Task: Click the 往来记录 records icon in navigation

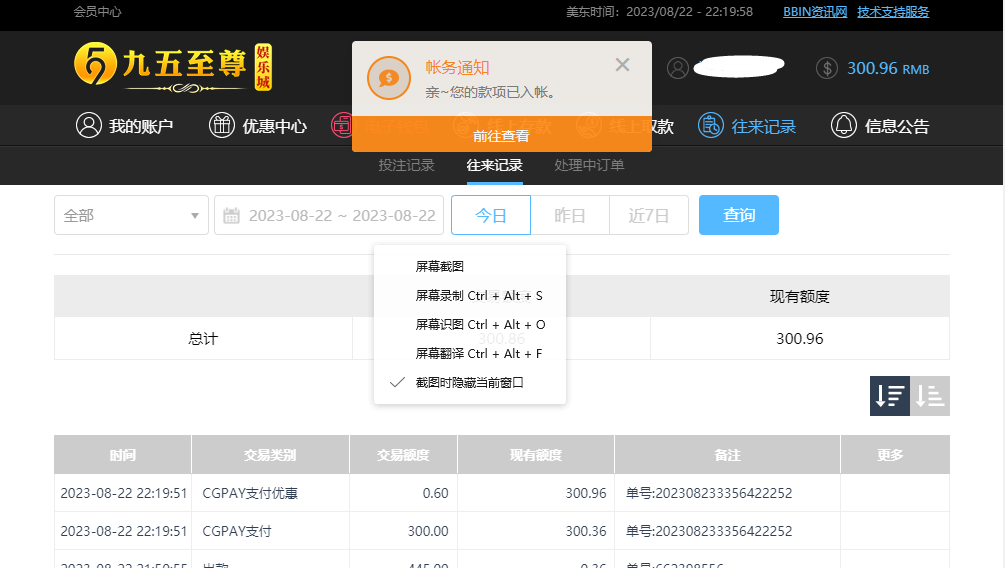Action: pos(711,125)
